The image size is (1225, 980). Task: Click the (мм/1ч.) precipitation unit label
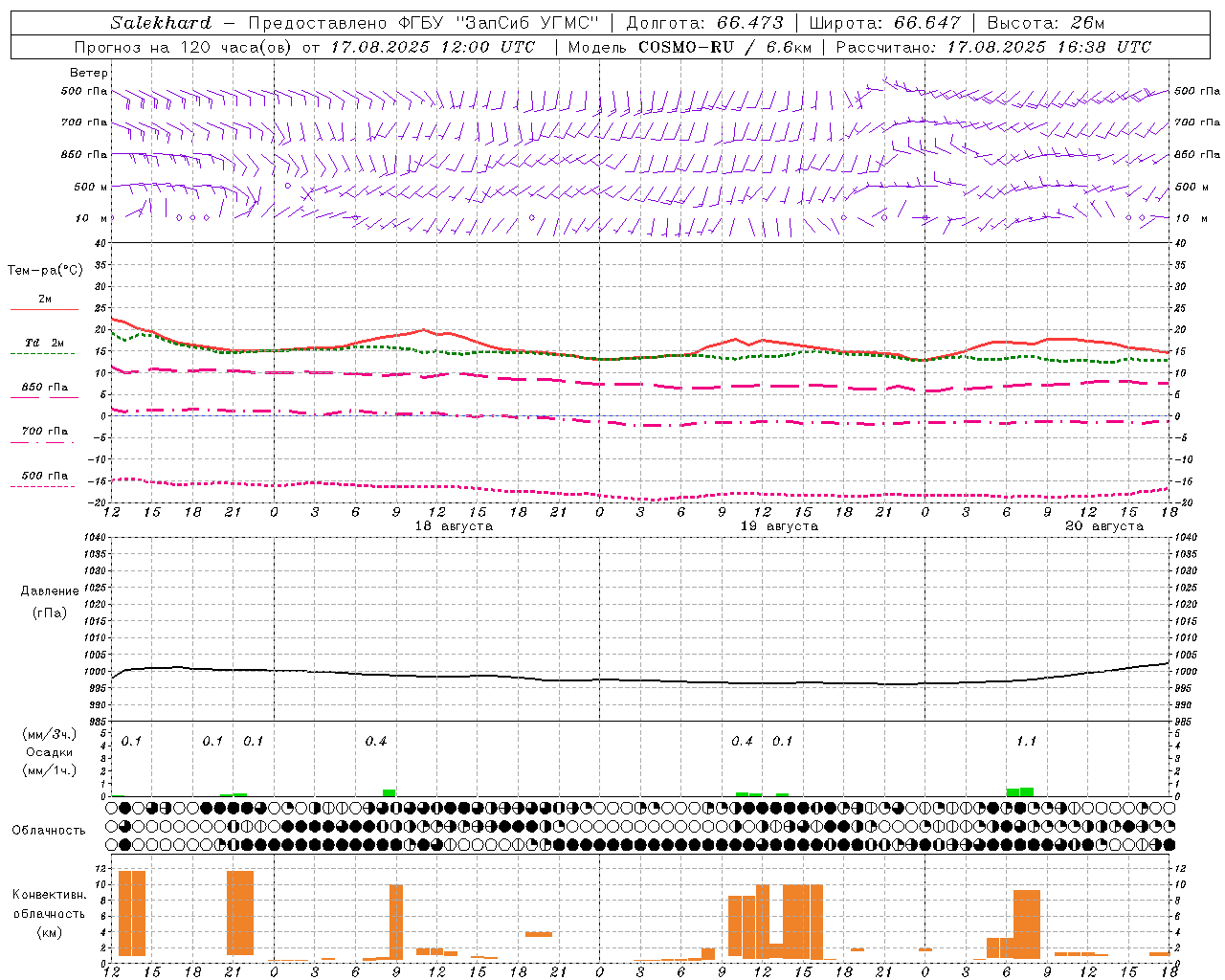49,770
